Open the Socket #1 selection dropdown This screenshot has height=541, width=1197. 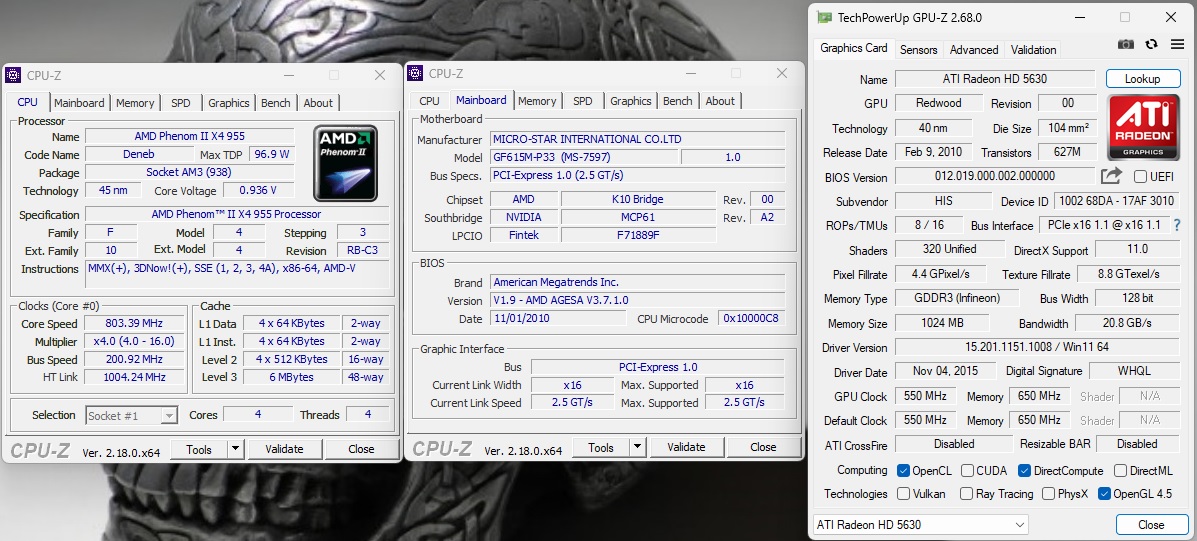[131, 416]
